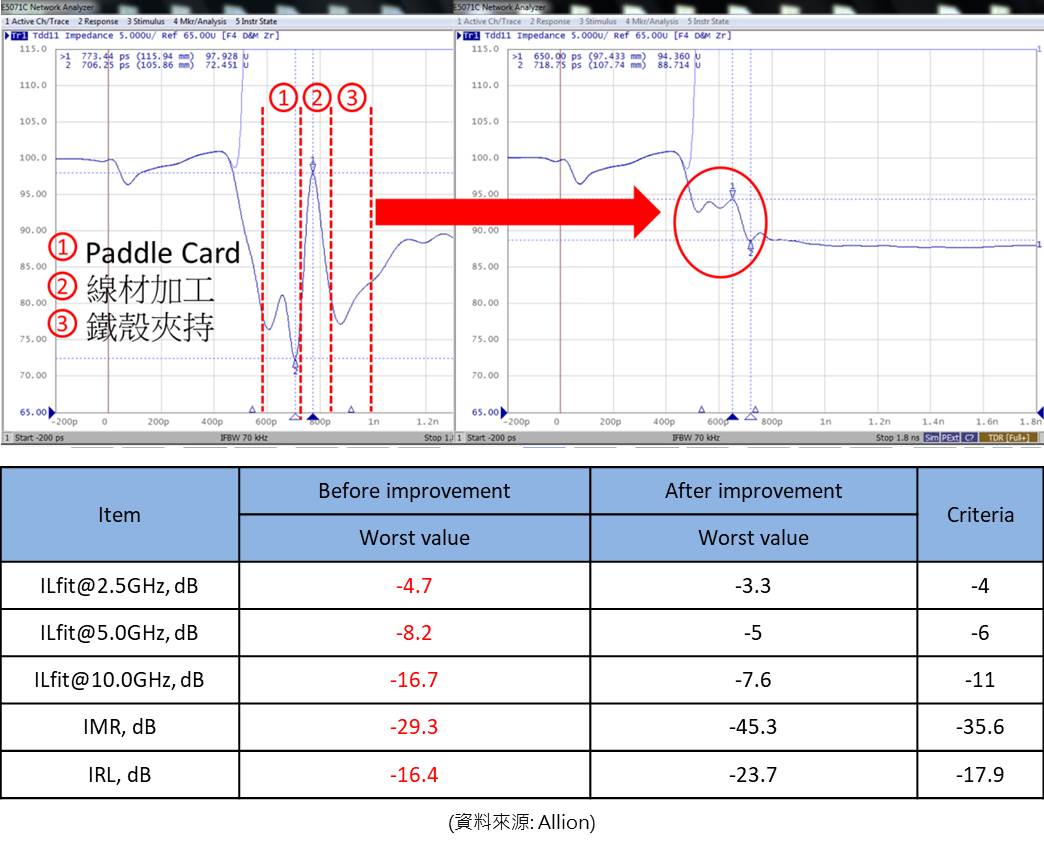Image resolution: width=1044 pixels, height=845 pixels.
Task: Open the '4 Mkr/Analysis' menu in right analyzer
Action: pos(652,21)
